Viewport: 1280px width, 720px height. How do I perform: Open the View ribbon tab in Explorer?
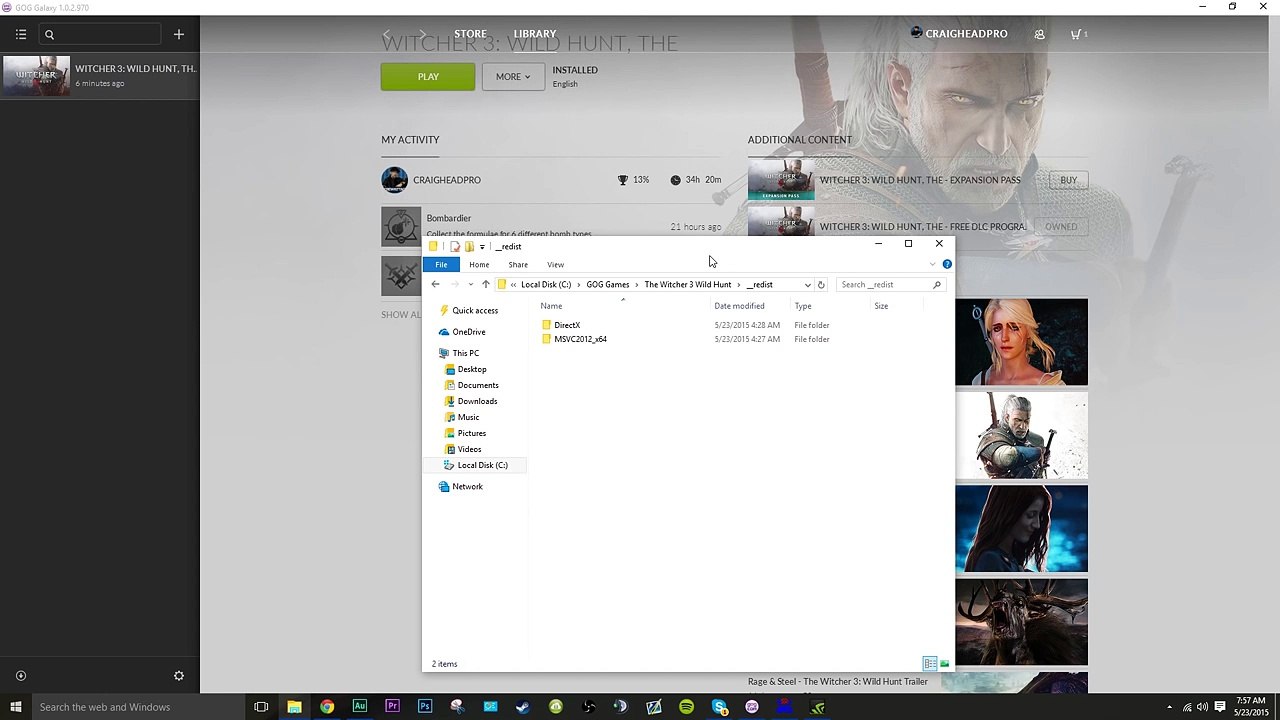(x=556, y=264)
